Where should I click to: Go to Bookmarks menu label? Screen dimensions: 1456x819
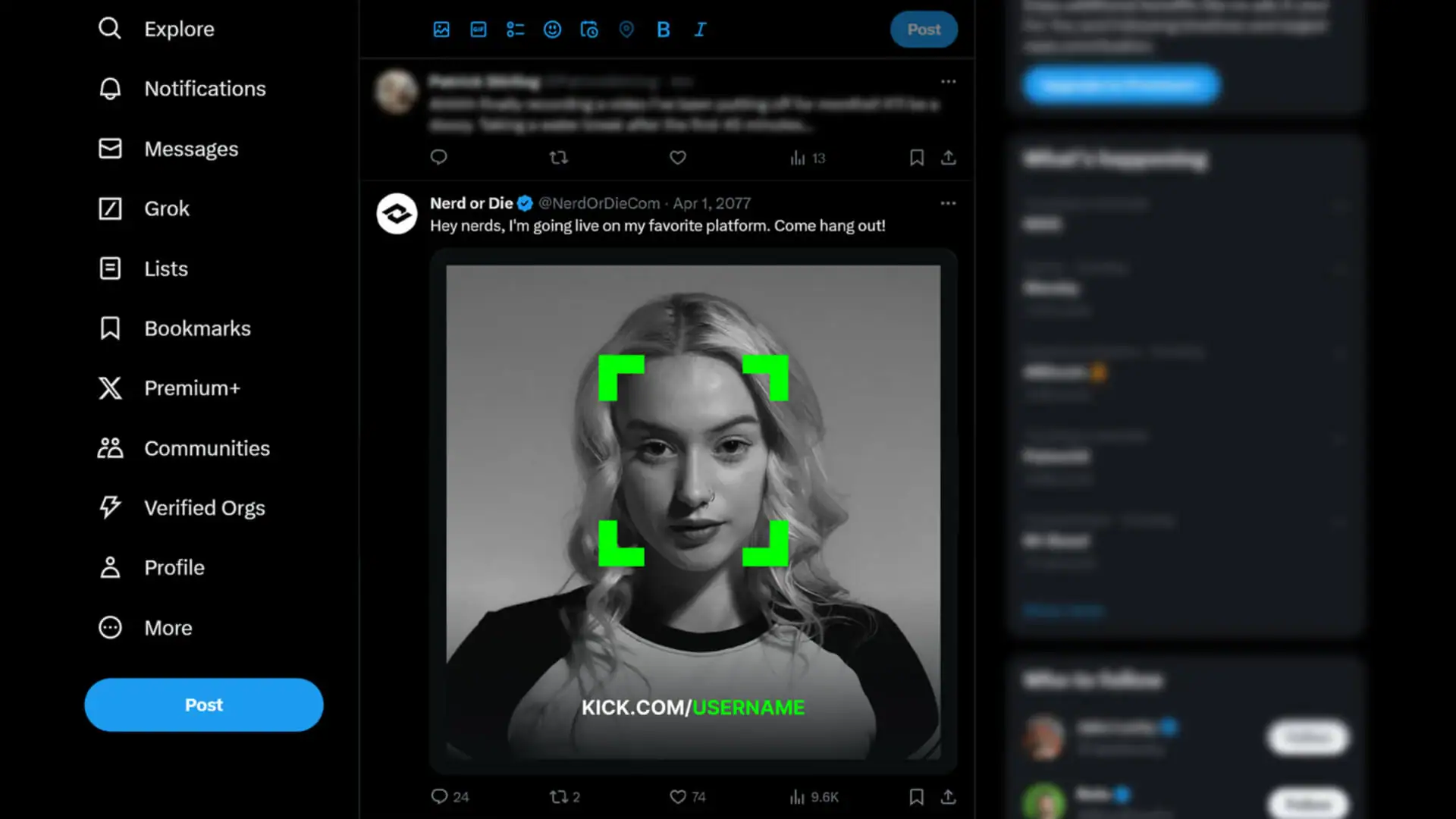coord(197,328)
